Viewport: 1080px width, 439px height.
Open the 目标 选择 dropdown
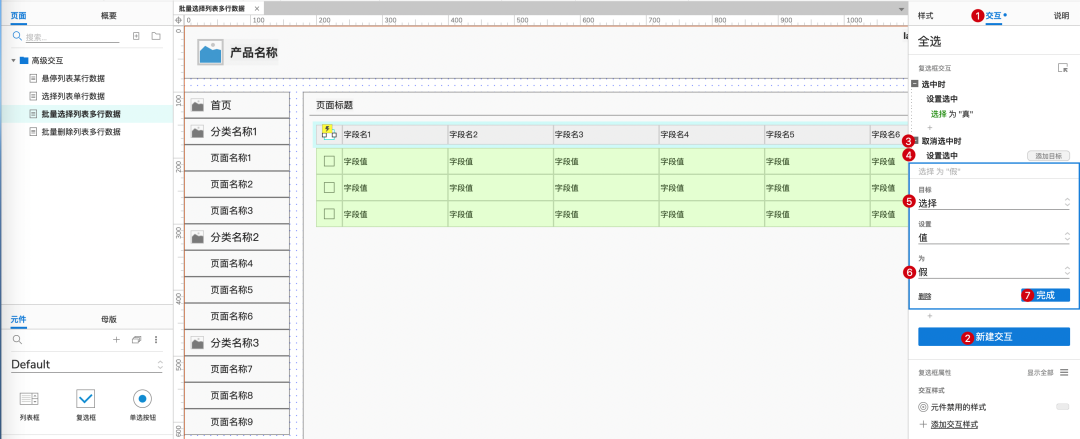pos(994,203)
